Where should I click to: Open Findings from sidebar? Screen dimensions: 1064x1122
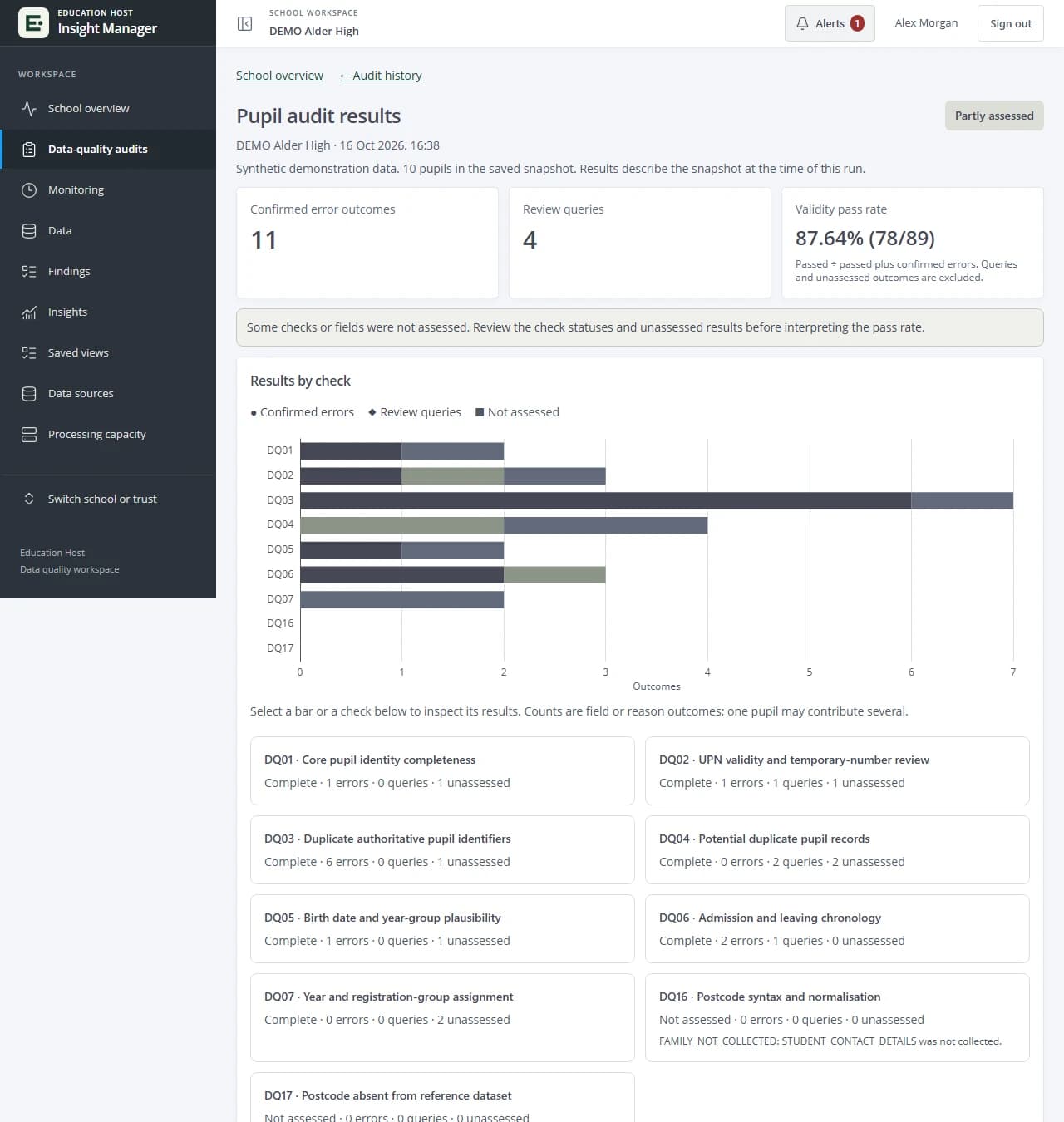coord(108,272)
